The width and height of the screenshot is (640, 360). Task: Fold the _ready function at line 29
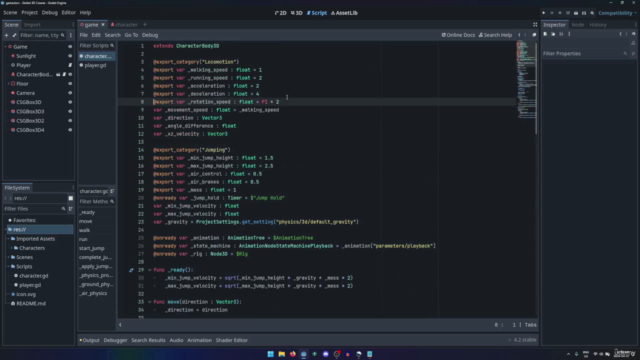(x=149, y=270)
